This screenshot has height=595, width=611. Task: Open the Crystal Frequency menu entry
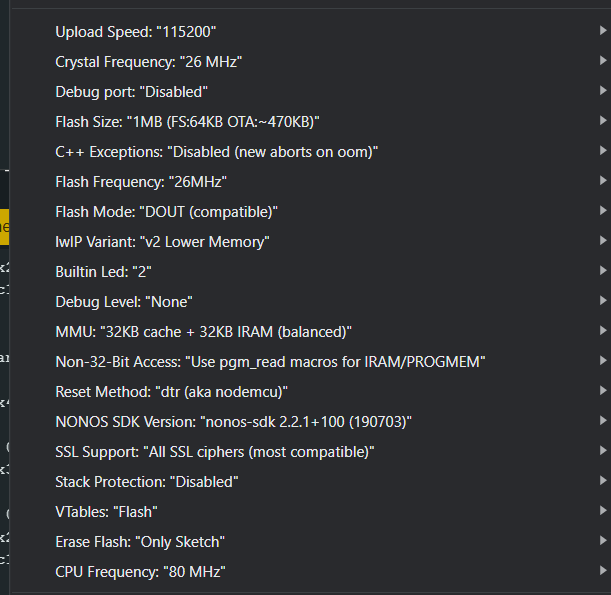click(311, 62)
